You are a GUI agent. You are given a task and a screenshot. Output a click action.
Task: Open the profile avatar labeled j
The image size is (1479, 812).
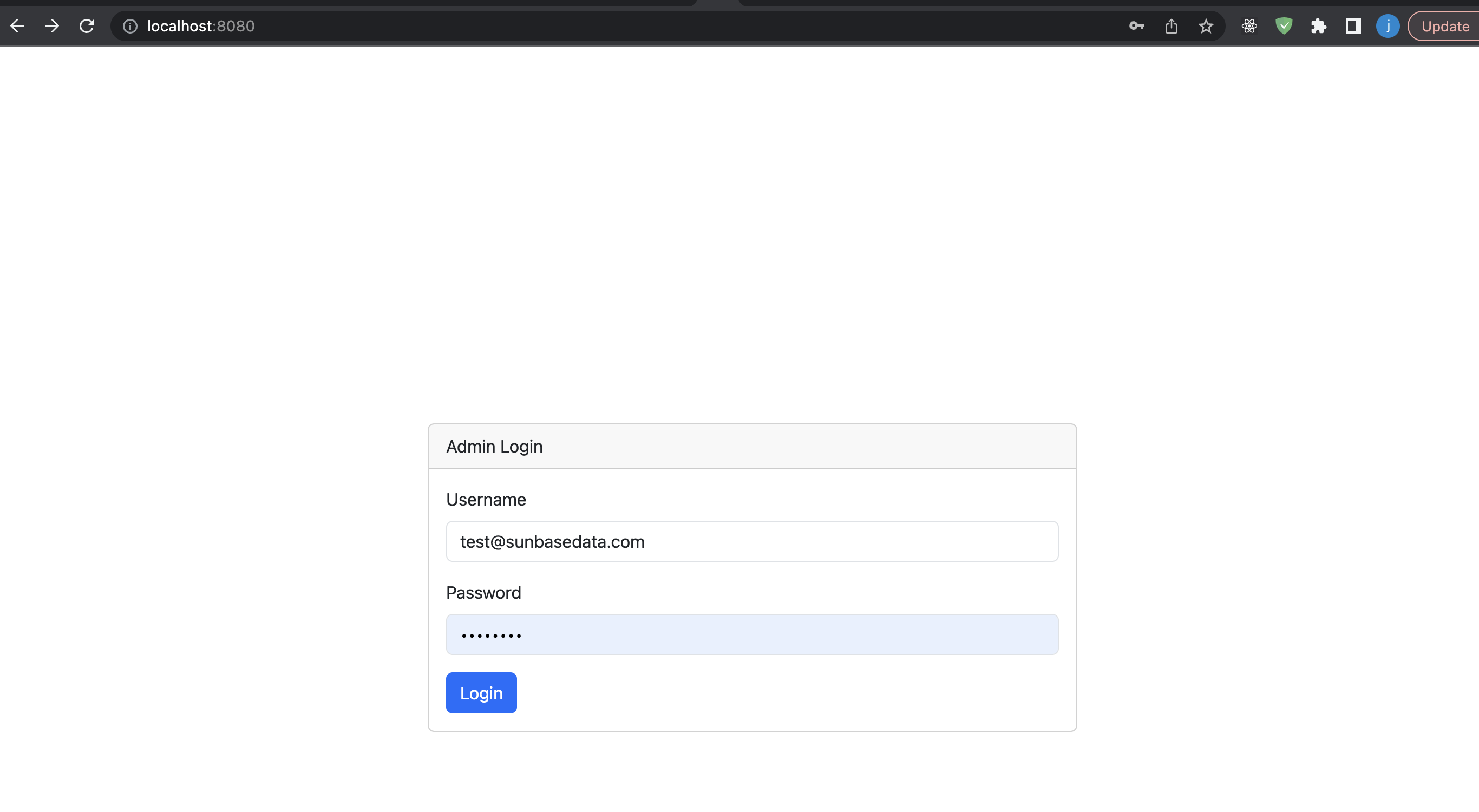[1388, 26]
